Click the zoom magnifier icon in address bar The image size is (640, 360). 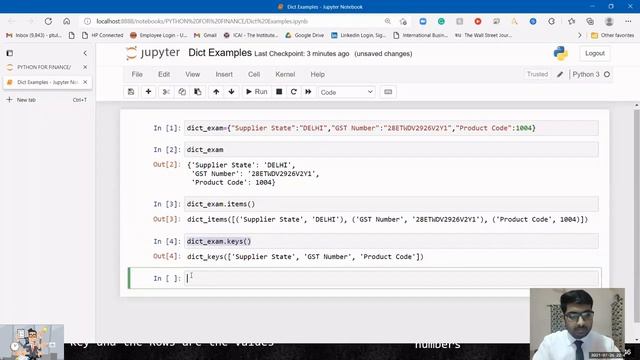(387, 21)
